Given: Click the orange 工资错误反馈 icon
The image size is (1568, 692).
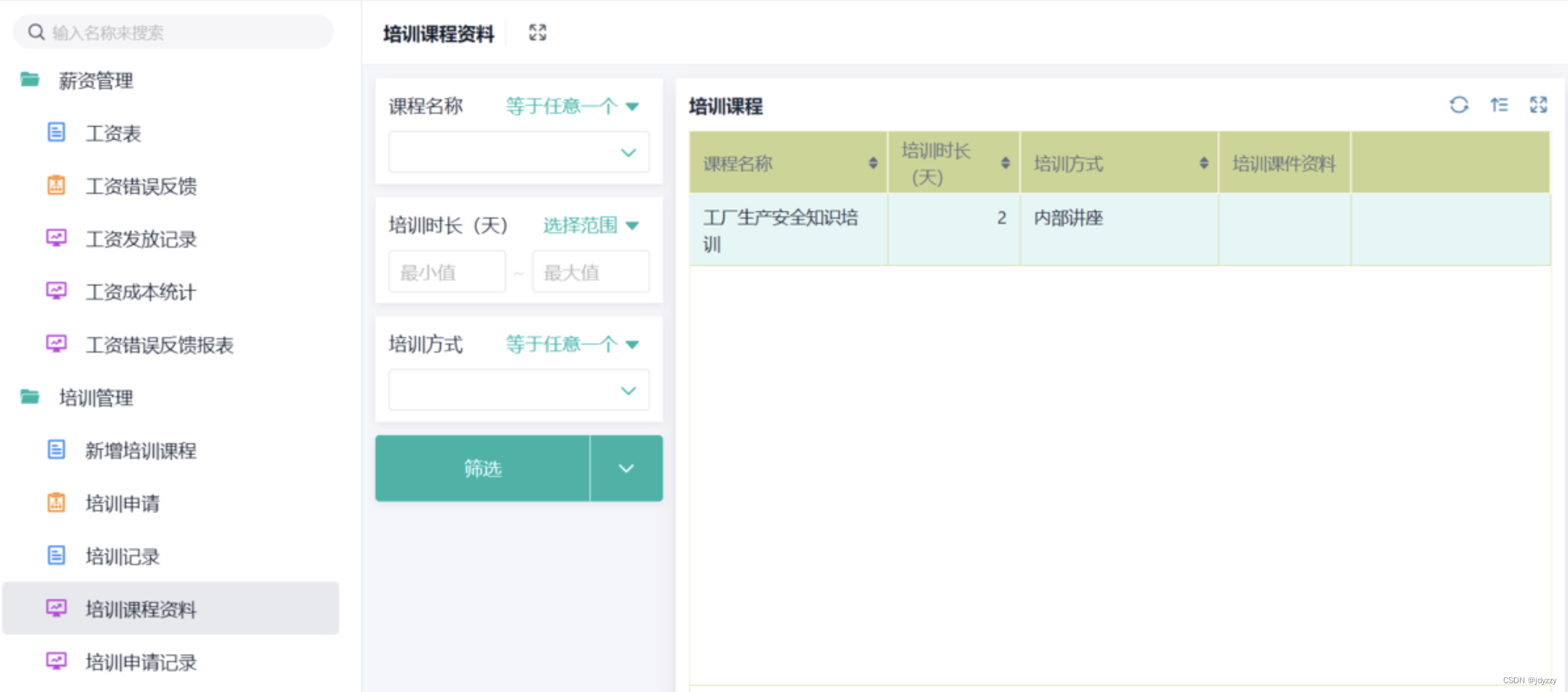Looking at the screenshot, I should (57, 185).
